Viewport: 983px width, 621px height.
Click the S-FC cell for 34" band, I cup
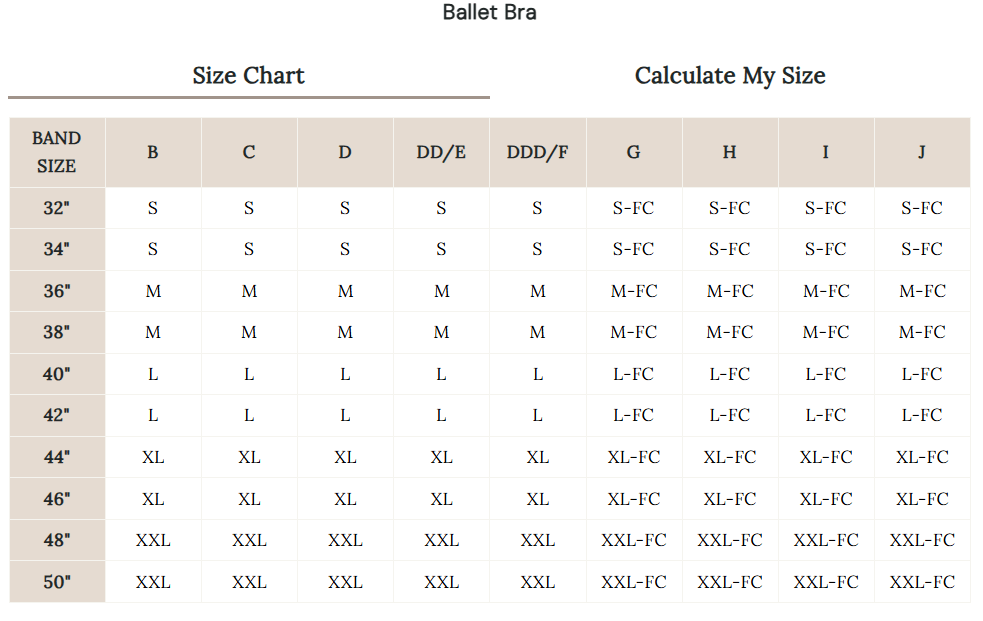click(825, 249)
